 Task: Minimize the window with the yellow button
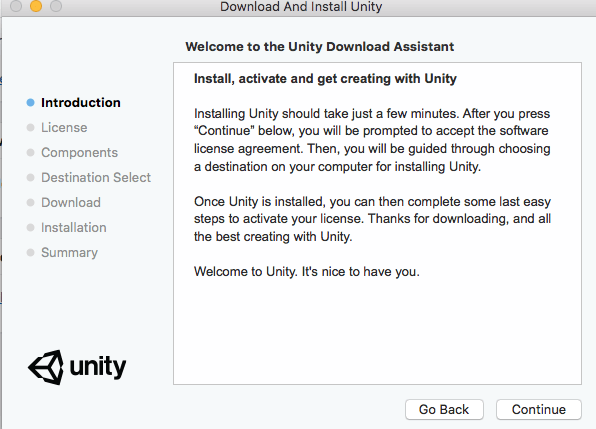tap(36, 6)
